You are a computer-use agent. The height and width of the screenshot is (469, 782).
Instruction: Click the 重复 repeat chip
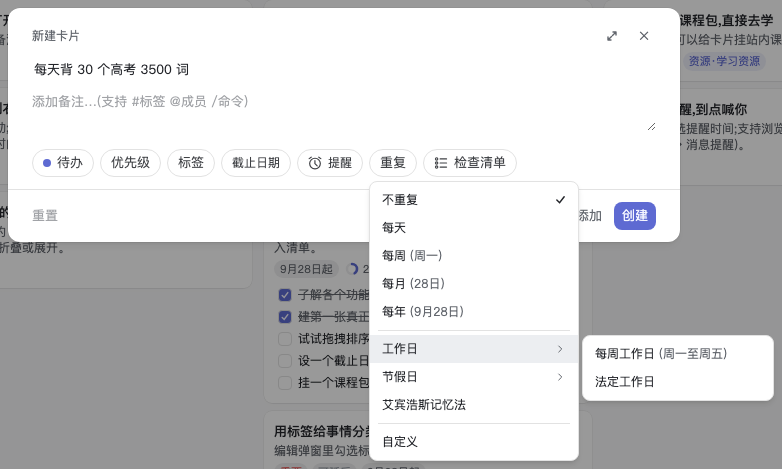pos(393,163)
